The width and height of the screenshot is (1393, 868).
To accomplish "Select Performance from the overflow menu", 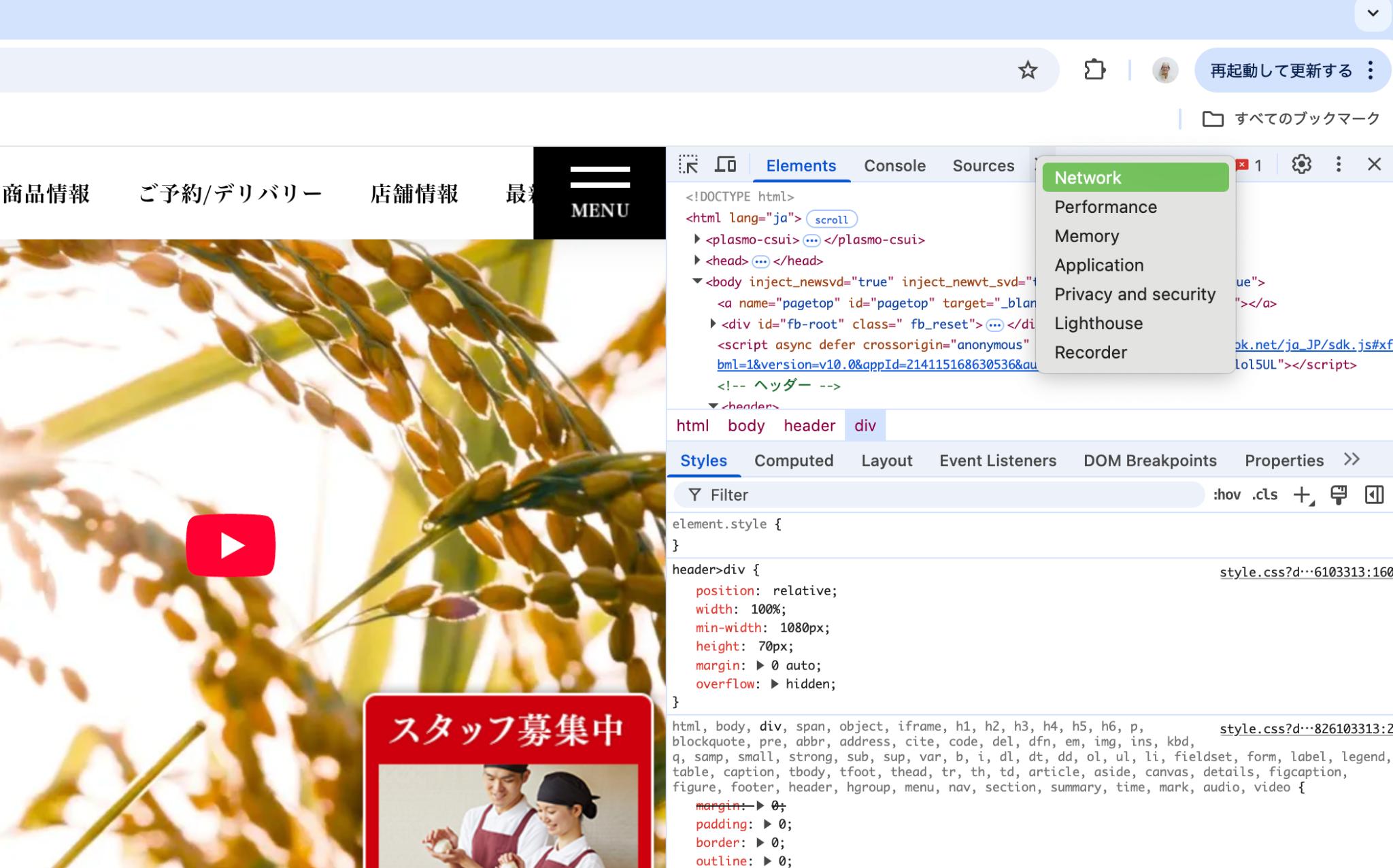I will 1135,207.
